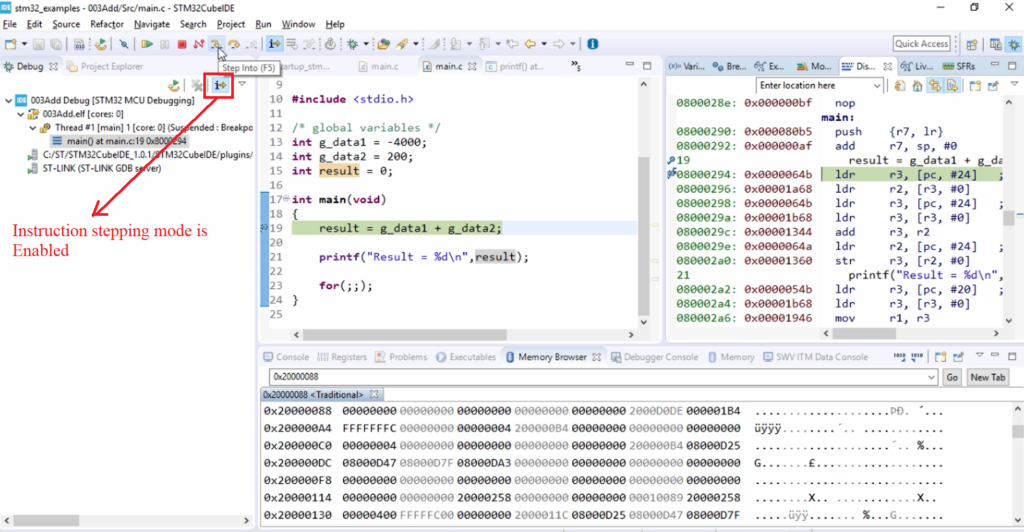Toggle Show Source in Disassembly view
This screenshot has width=1024, height=532.
point(953,86)
